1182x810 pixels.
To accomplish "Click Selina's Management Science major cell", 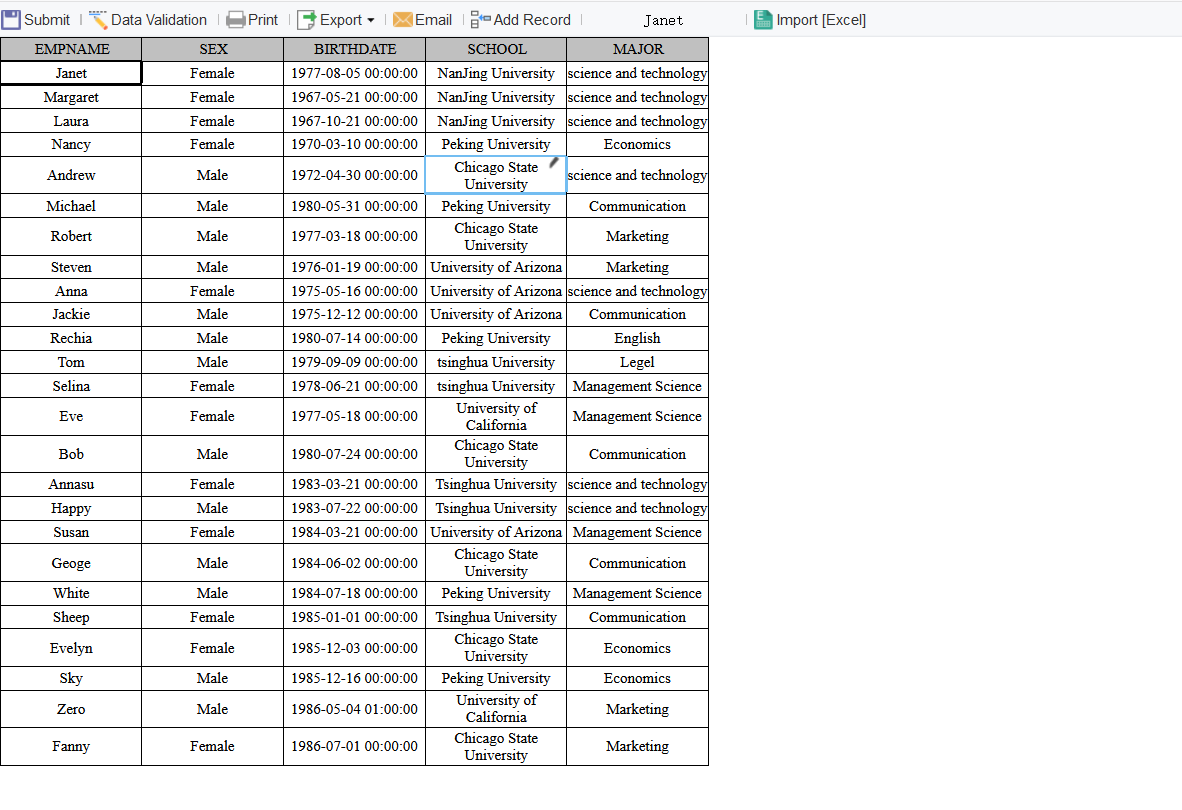I will tap(637, 386).
